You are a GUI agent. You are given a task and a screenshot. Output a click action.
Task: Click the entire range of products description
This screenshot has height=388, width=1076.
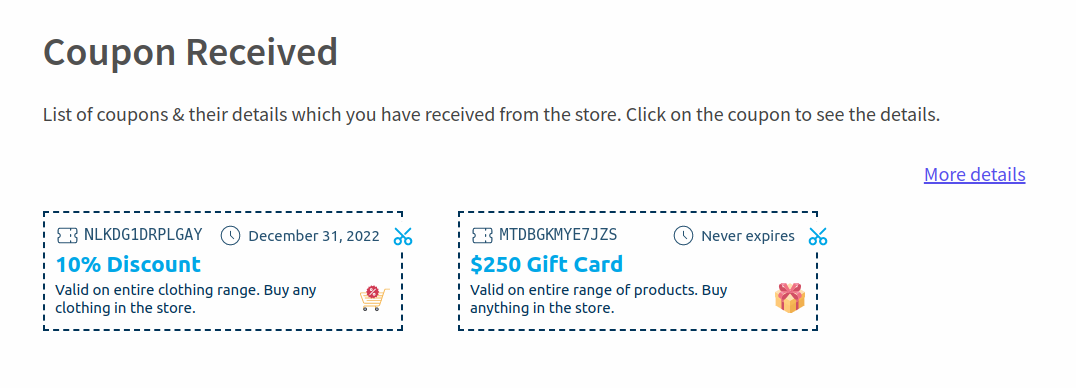pyautogui.click(x=598, y=299)
